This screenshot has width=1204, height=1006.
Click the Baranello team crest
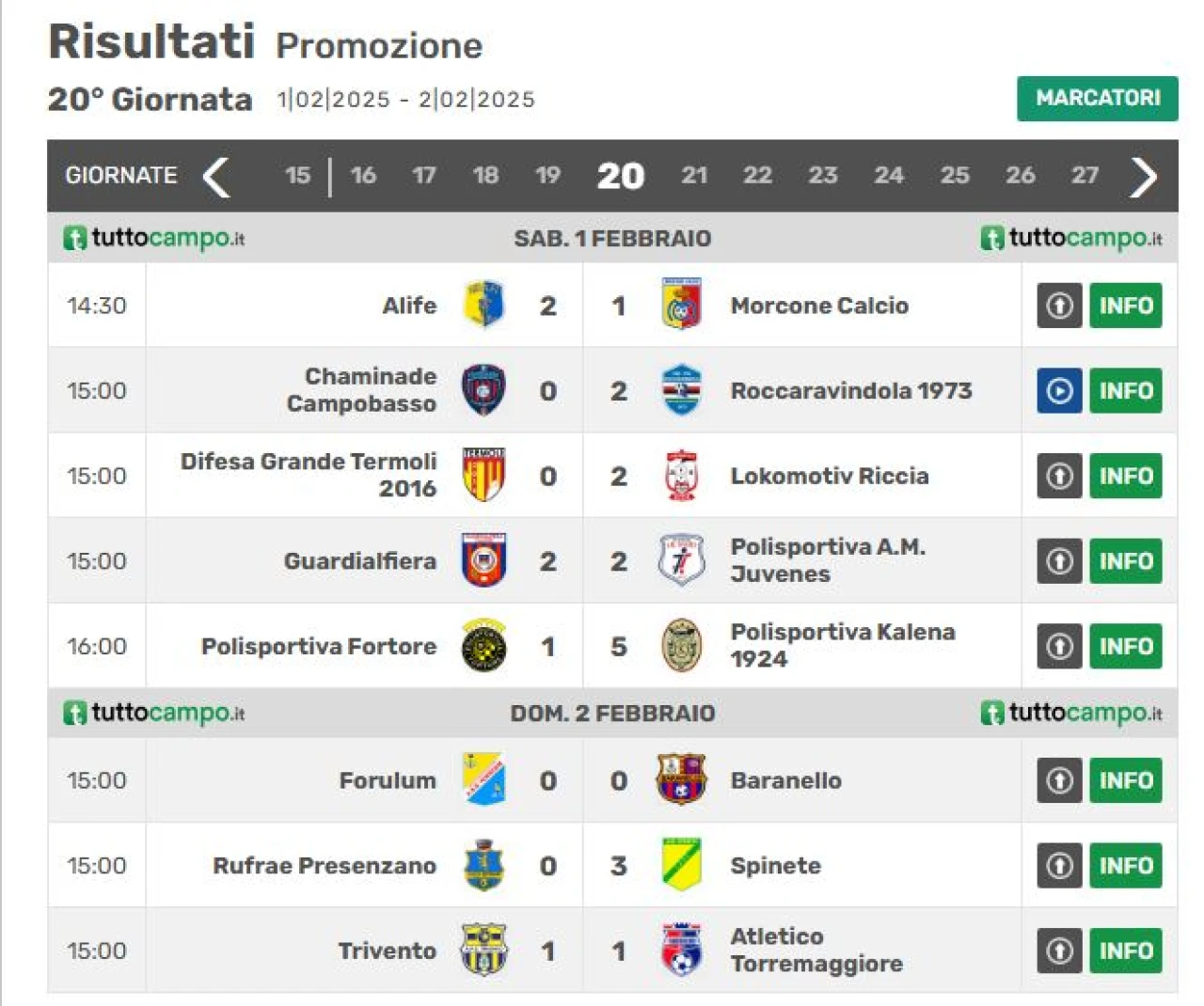coord(681,779)
